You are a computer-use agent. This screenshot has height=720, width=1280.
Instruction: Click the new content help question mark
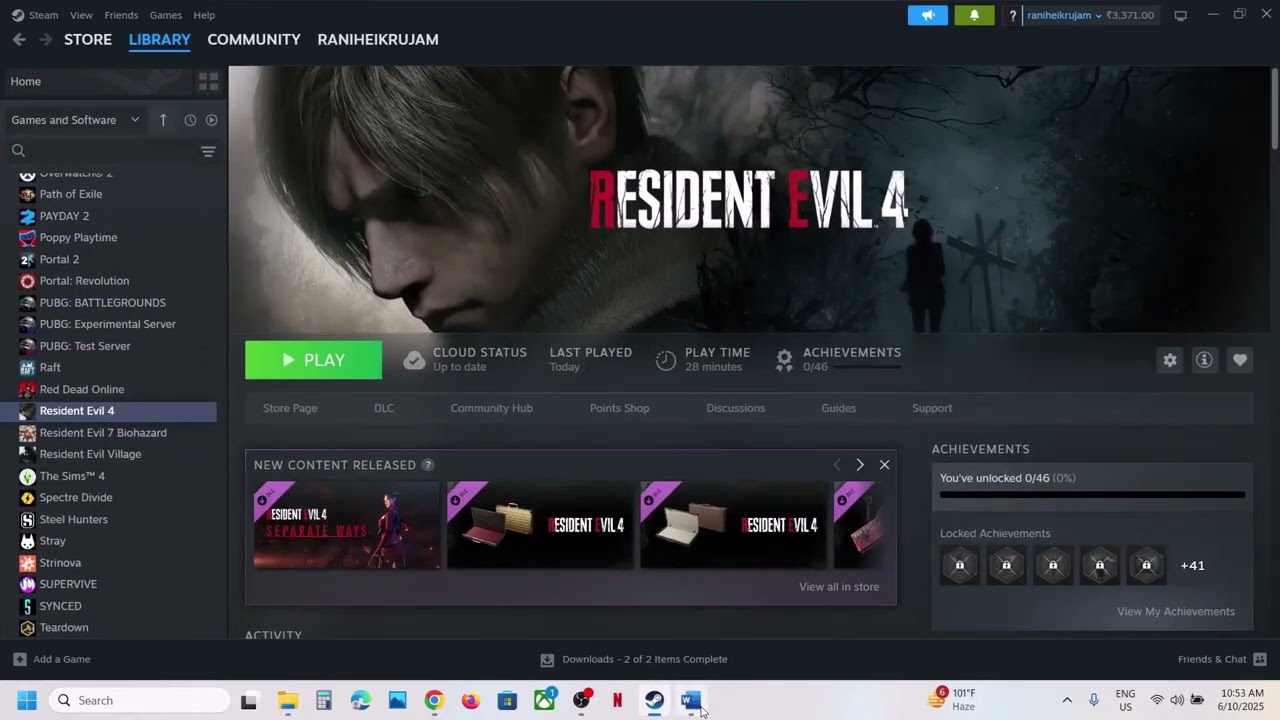tap(428, 465)
